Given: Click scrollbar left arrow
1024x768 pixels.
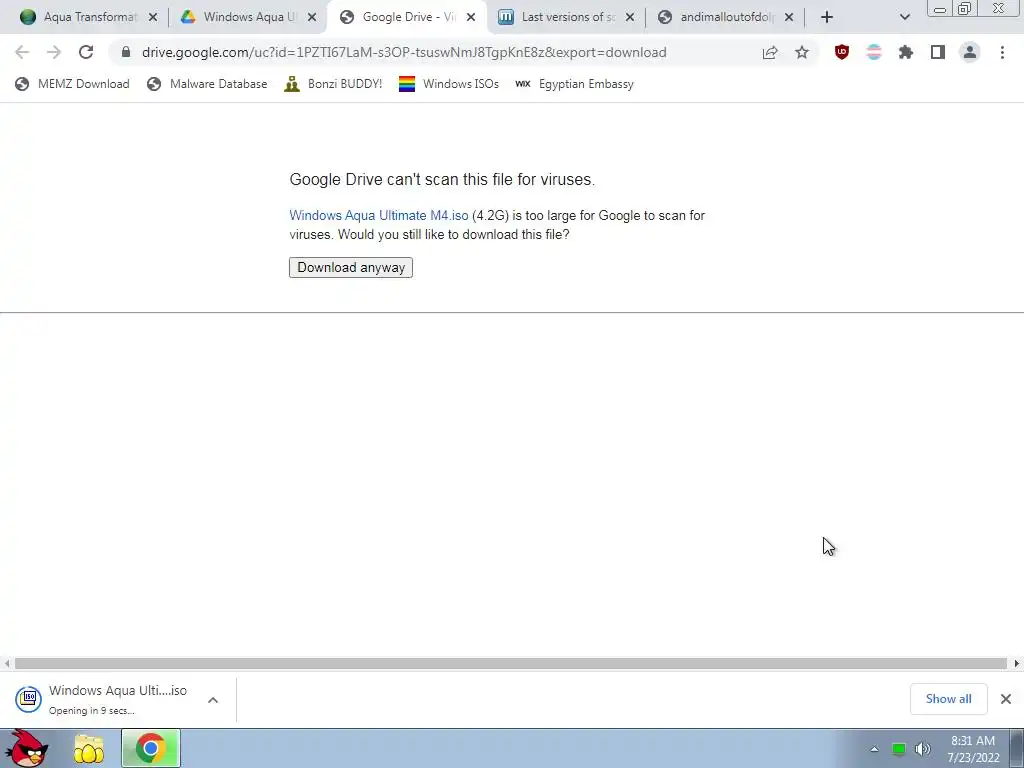Looking at the screenshot, I should [7, 664].
